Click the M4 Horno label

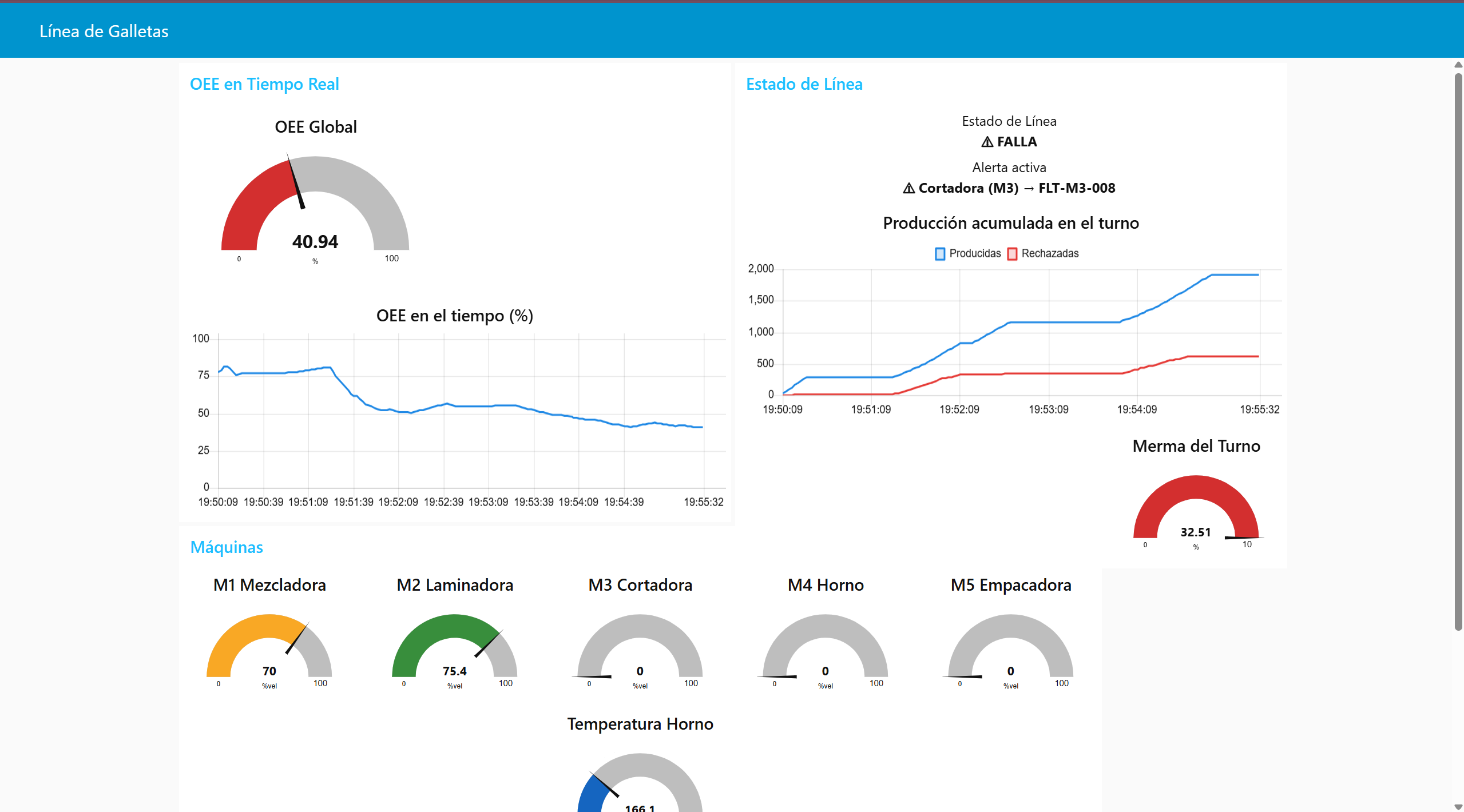pyautogui.click(x=826, y=585)
